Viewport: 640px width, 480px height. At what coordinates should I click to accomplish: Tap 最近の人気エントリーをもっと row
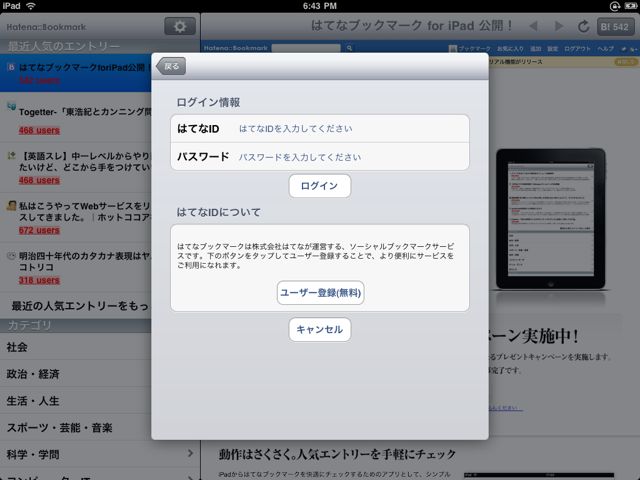[76, 305]
